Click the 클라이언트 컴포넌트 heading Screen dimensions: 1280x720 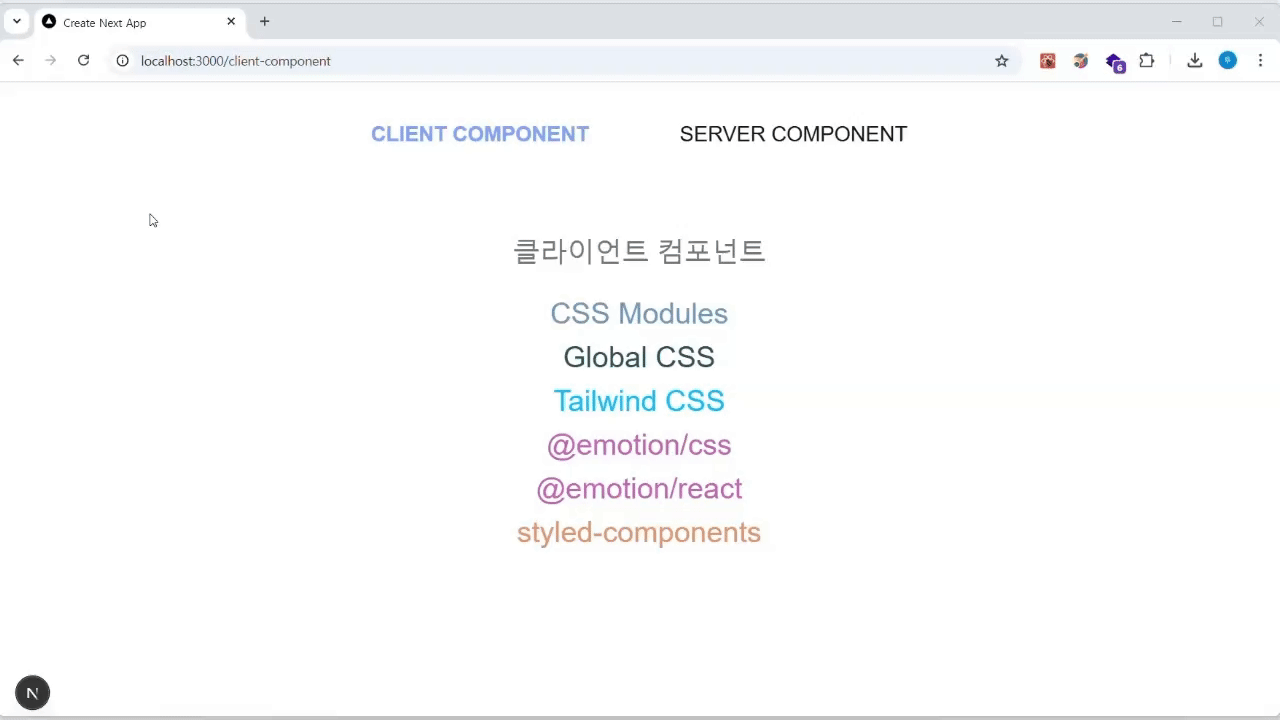pyautogui.click(x=639, y=251)
